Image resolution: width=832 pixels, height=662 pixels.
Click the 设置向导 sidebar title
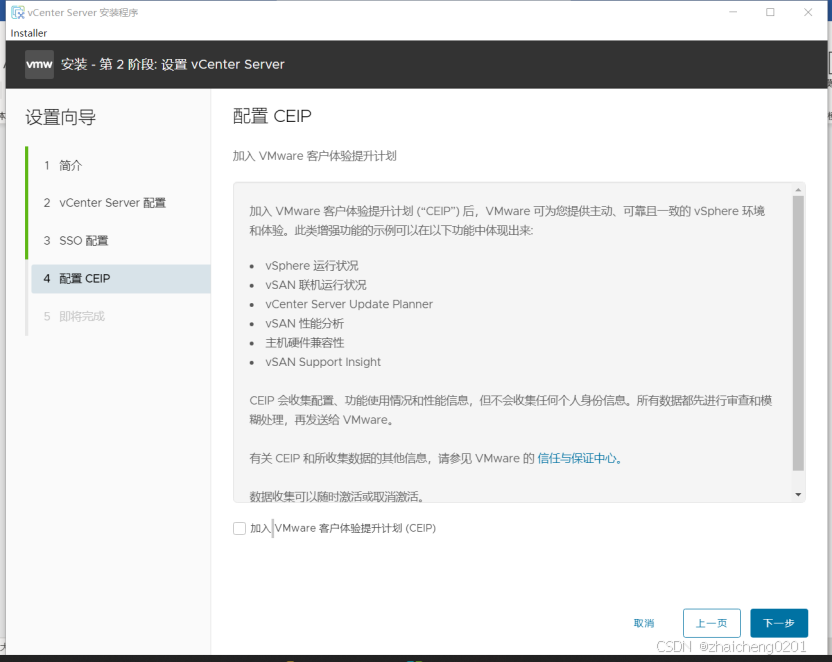(x=60, y=117)
